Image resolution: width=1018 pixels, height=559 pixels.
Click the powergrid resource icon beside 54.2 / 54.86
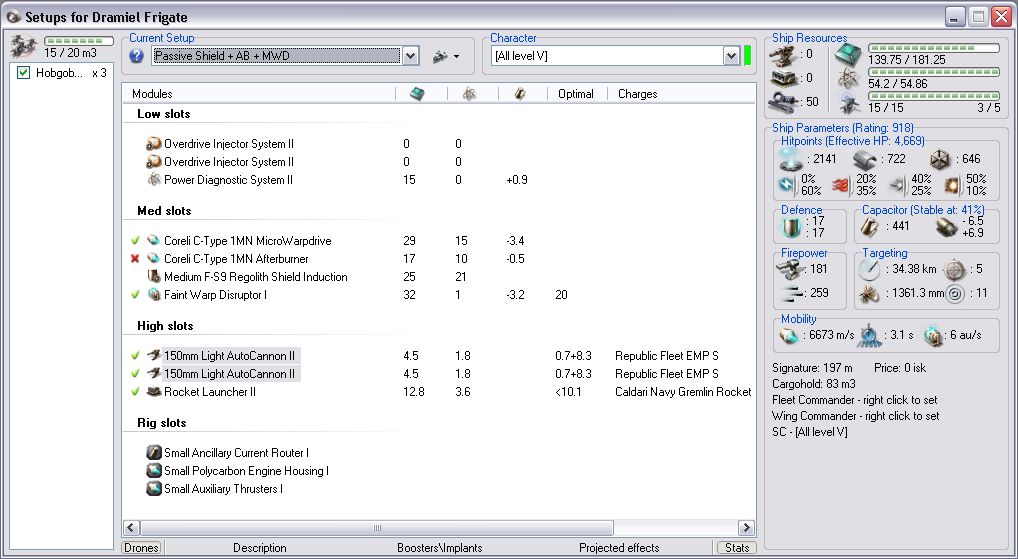849,79
